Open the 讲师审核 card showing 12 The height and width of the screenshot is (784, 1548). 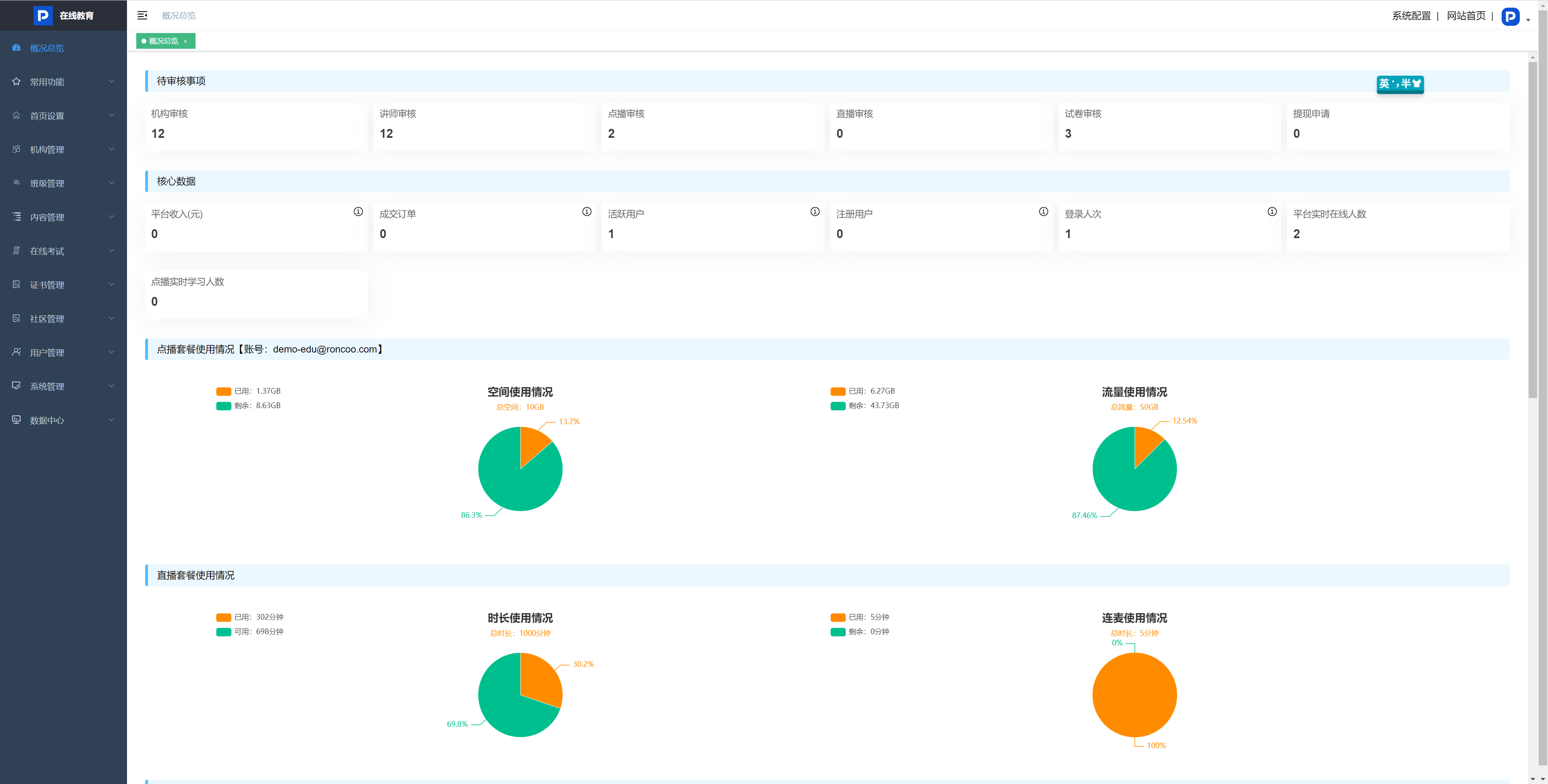(484, 126)
